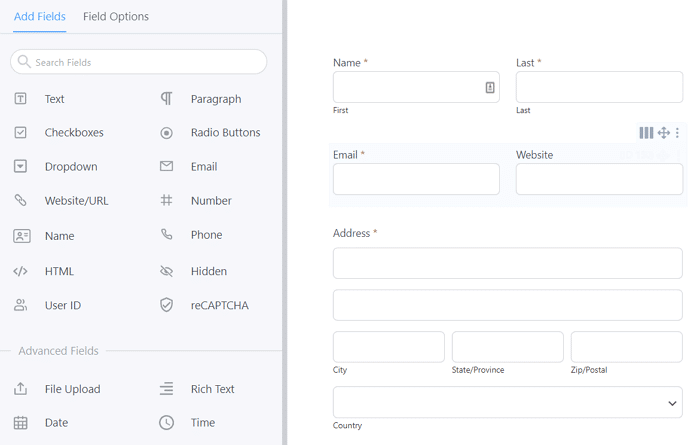Switch to the Field Options tab
The image size is (700, 445).
(116, 17)
